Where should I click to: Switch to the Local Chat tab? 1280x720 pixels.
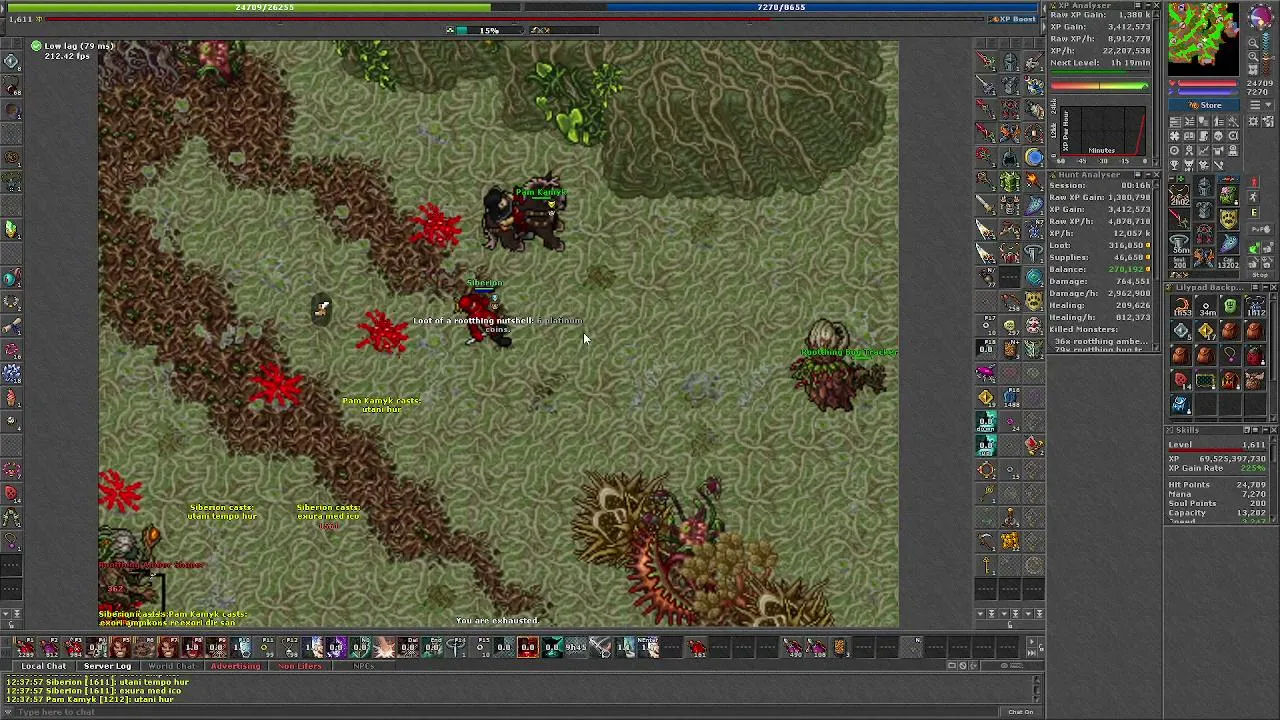(x=44, y=666)
